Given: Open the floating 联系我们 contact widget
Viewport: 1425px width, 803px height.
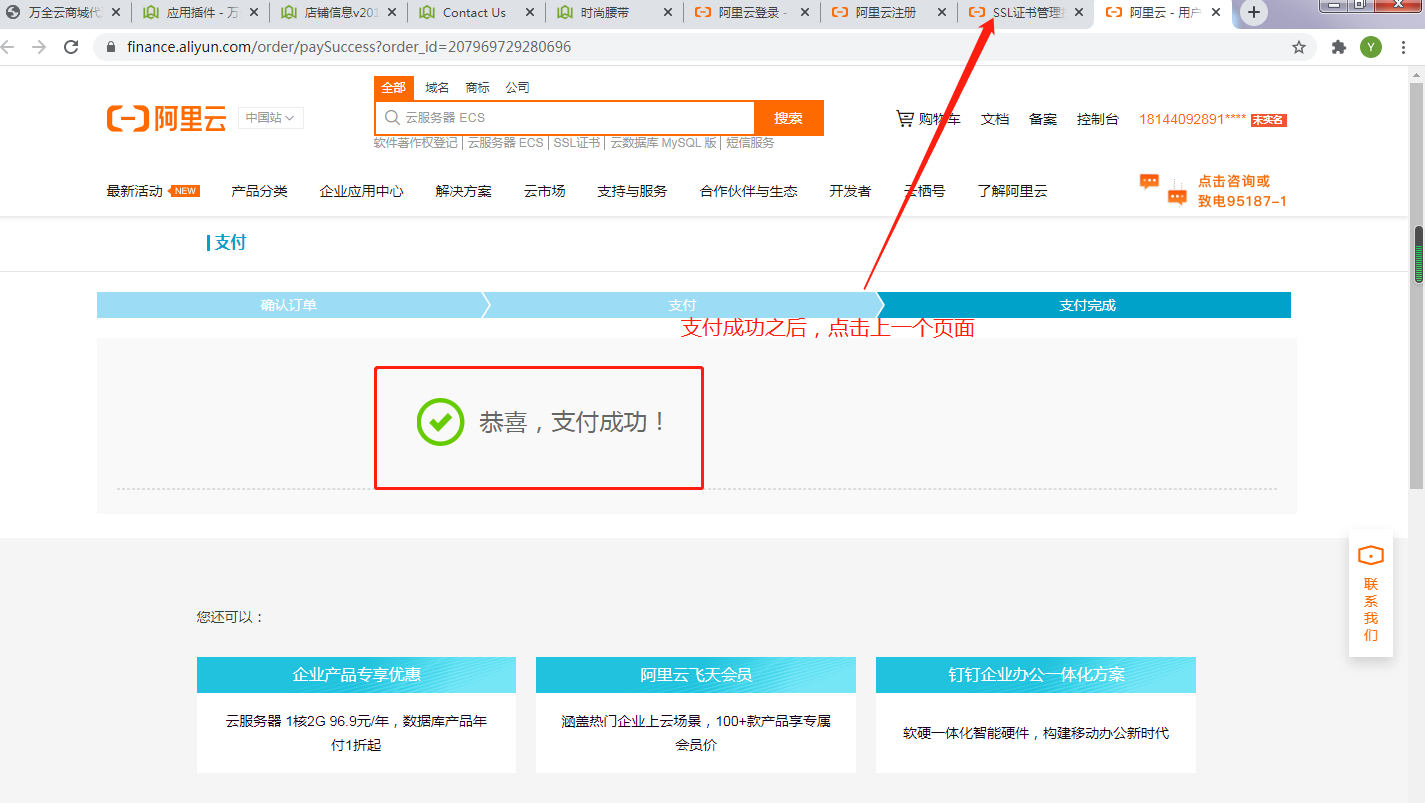Looking at the screenshot, I should coord(1370,593).
